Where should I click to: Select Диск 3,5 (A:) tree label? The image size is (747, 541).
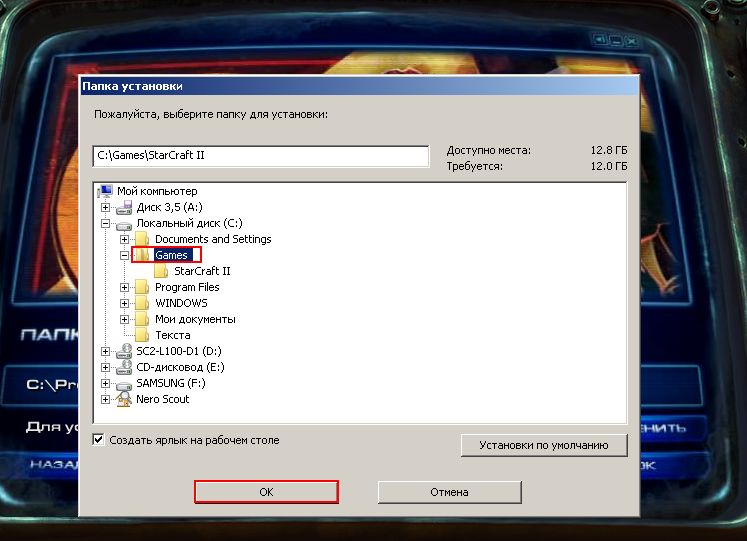click(x=170, y=207)
